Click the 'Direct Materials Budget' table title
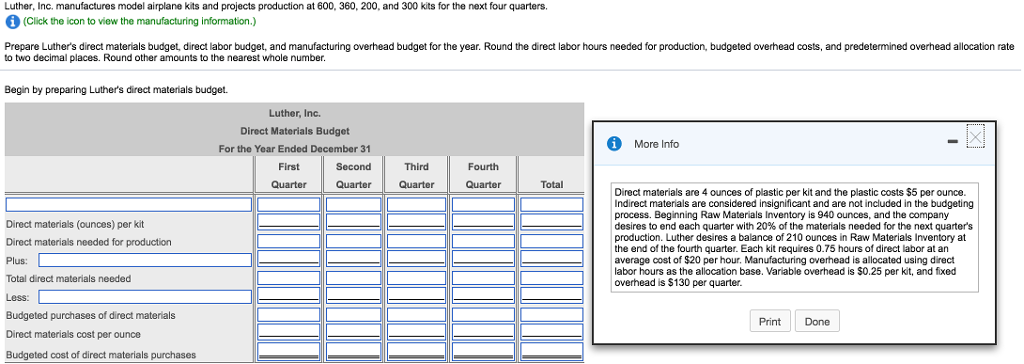The height and width of the screenshot is (364, 1024). [295, 131]
